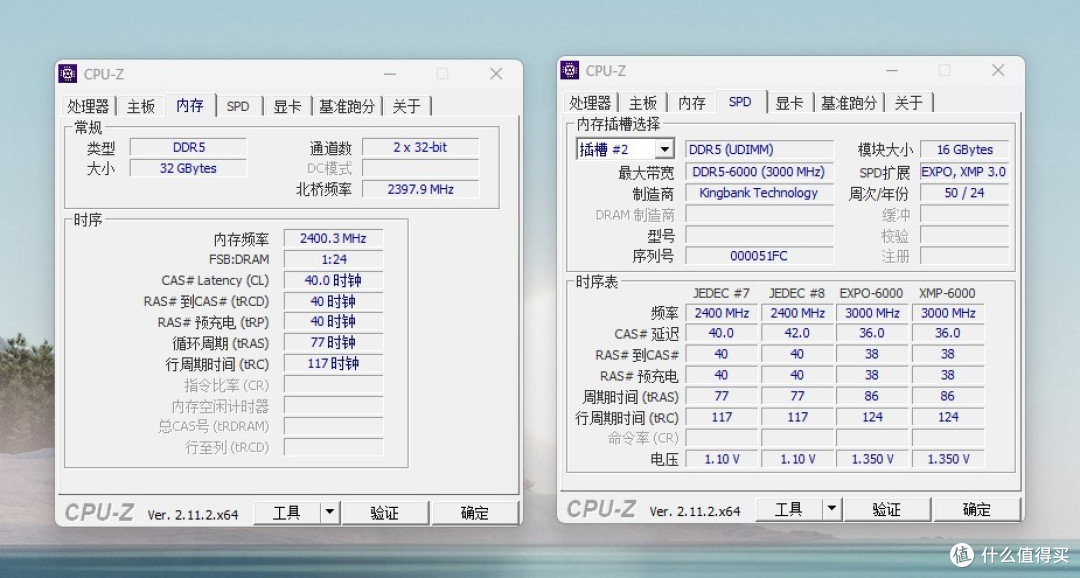Viewport: 1080px width, 578px height.
Task: Click the JEDEC #8 column header
Action: tap(797, 293)
